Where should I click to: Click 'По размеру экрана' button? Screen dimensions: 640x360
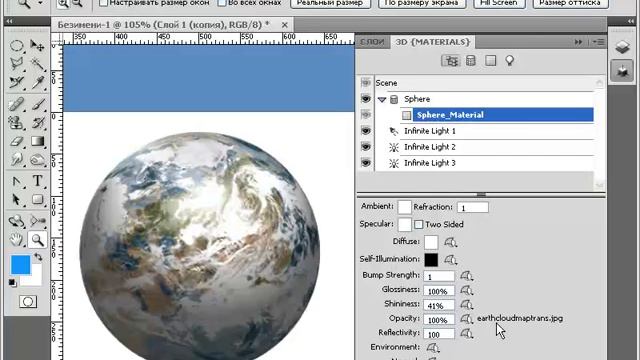[421, 3]
